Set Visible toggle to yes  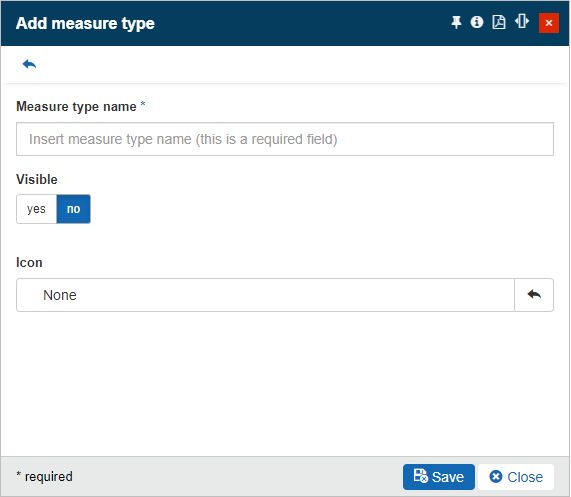coord(36,209)
